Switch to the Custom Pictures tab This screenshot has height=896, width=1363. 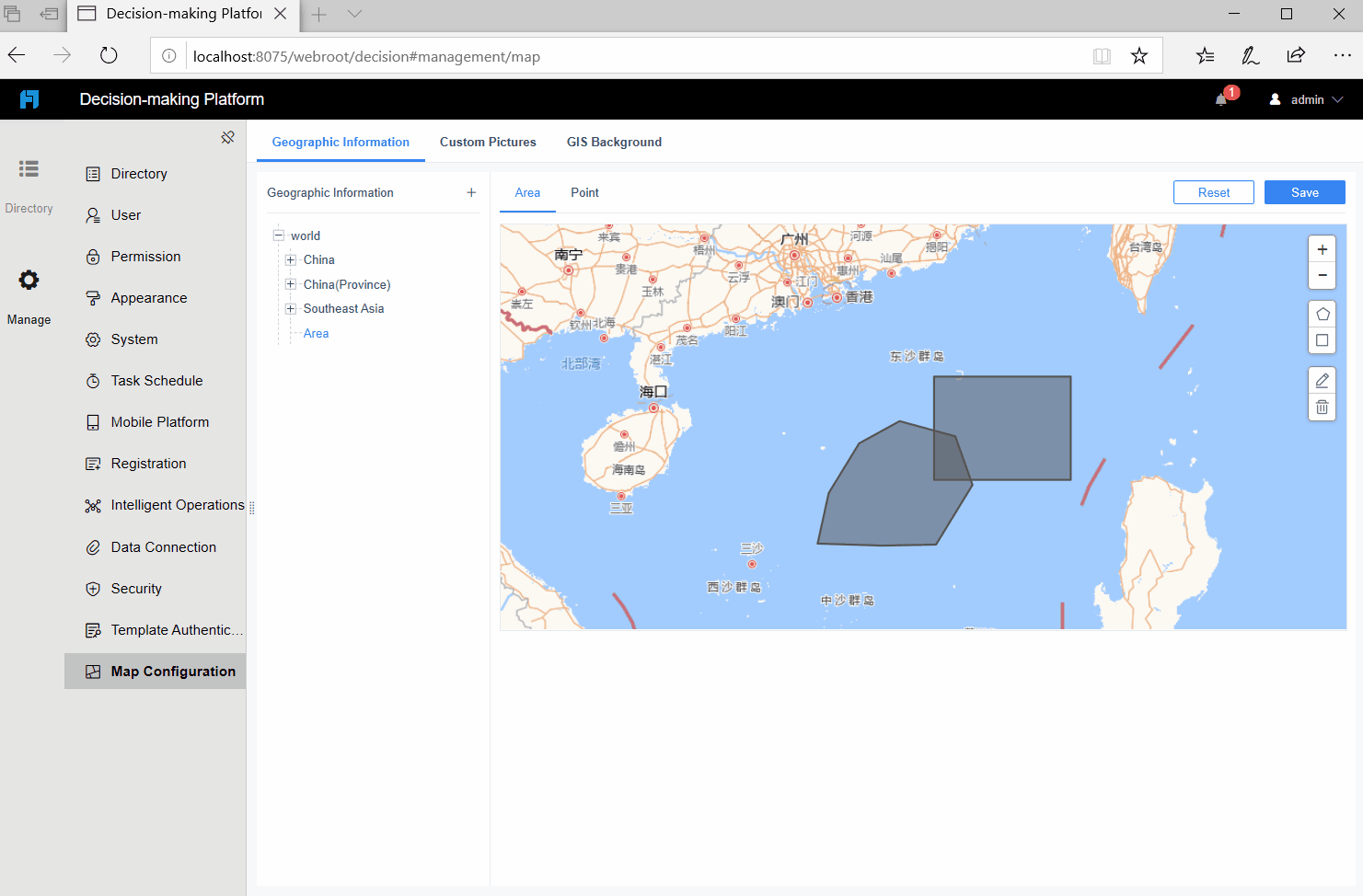coord(488,142)
